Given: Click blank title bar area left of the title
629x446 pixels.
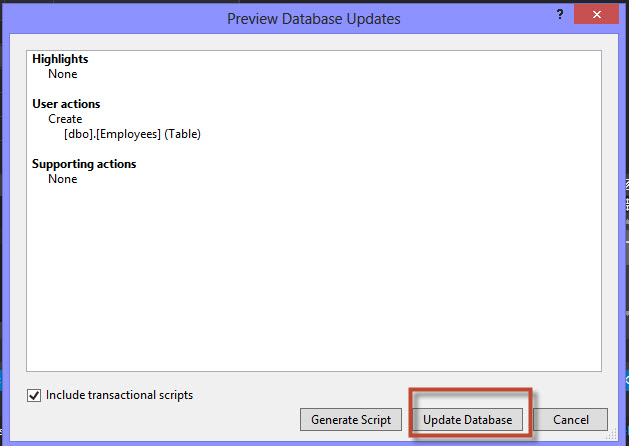Looking at the screenshot, I should click(110, 17).
